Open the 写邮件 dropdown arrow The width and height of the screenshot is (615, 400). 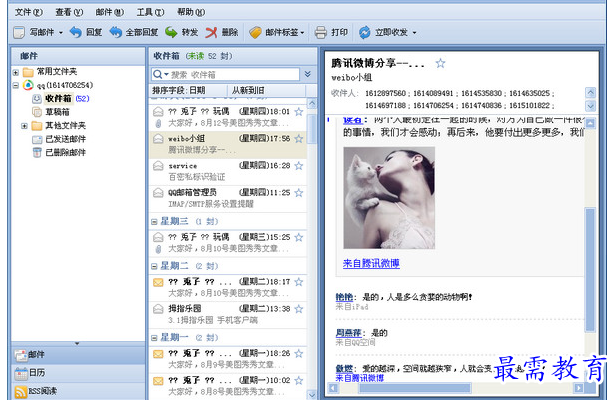tap(61, 33)
